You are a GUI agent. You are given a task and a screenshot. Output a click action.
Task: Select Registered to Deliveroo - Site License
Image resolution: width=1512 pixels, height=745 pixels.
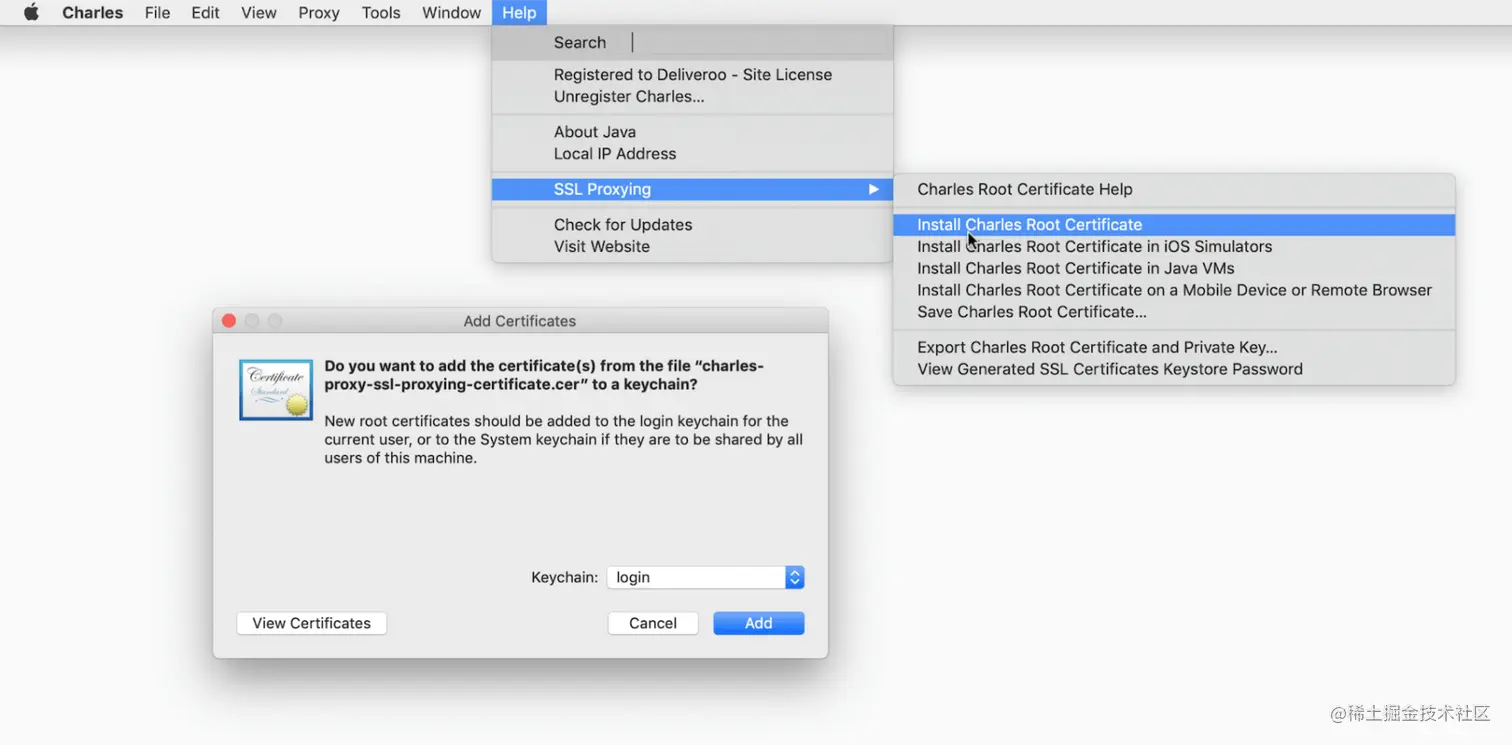(x=692, y=75)
